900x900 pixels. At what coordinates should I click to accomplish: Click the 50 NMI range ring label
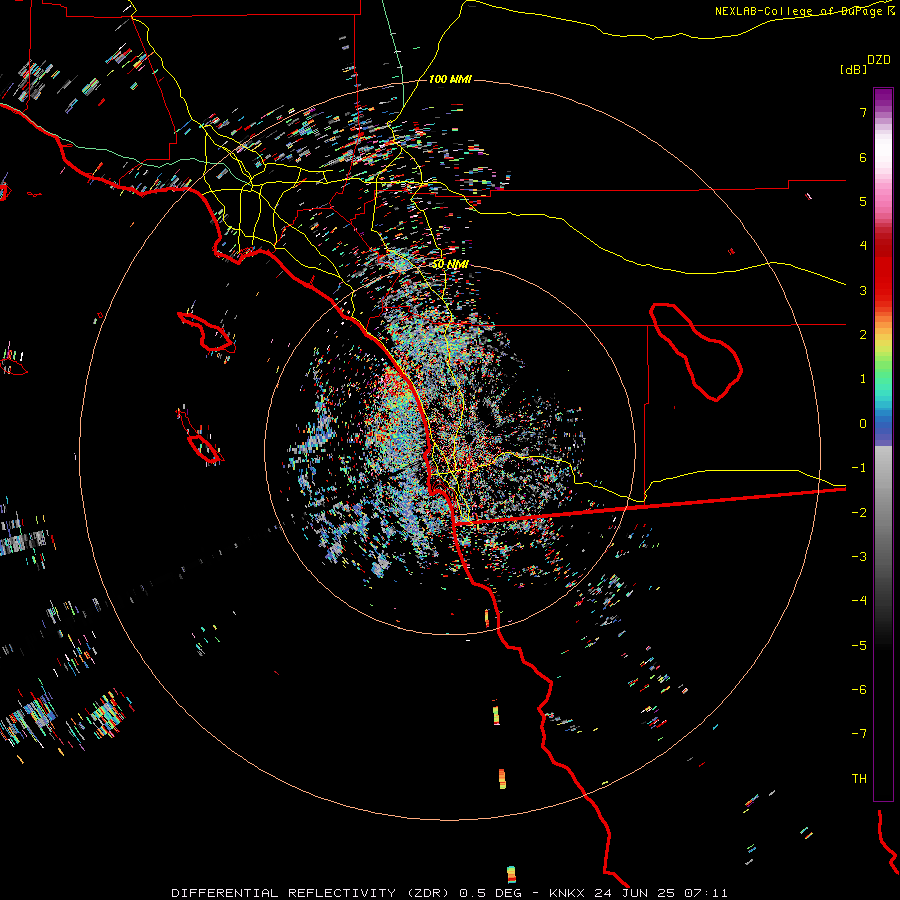[x=451, y=264]
